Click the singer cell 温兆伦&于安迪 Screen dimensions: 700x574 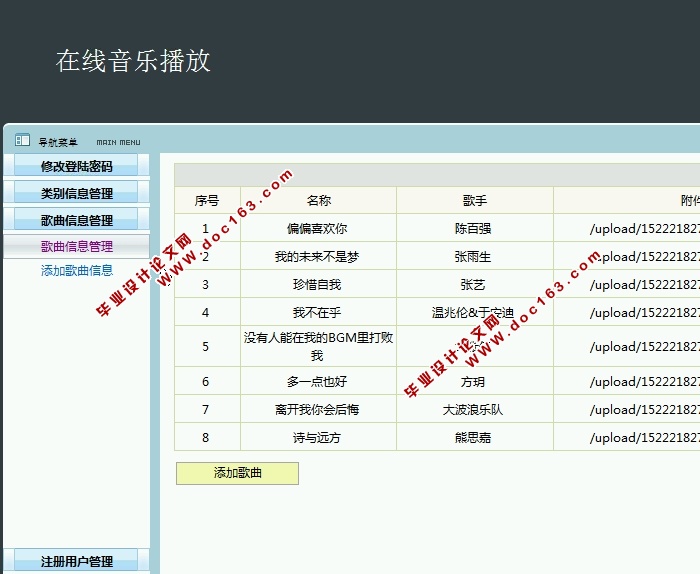coord(473,312)
